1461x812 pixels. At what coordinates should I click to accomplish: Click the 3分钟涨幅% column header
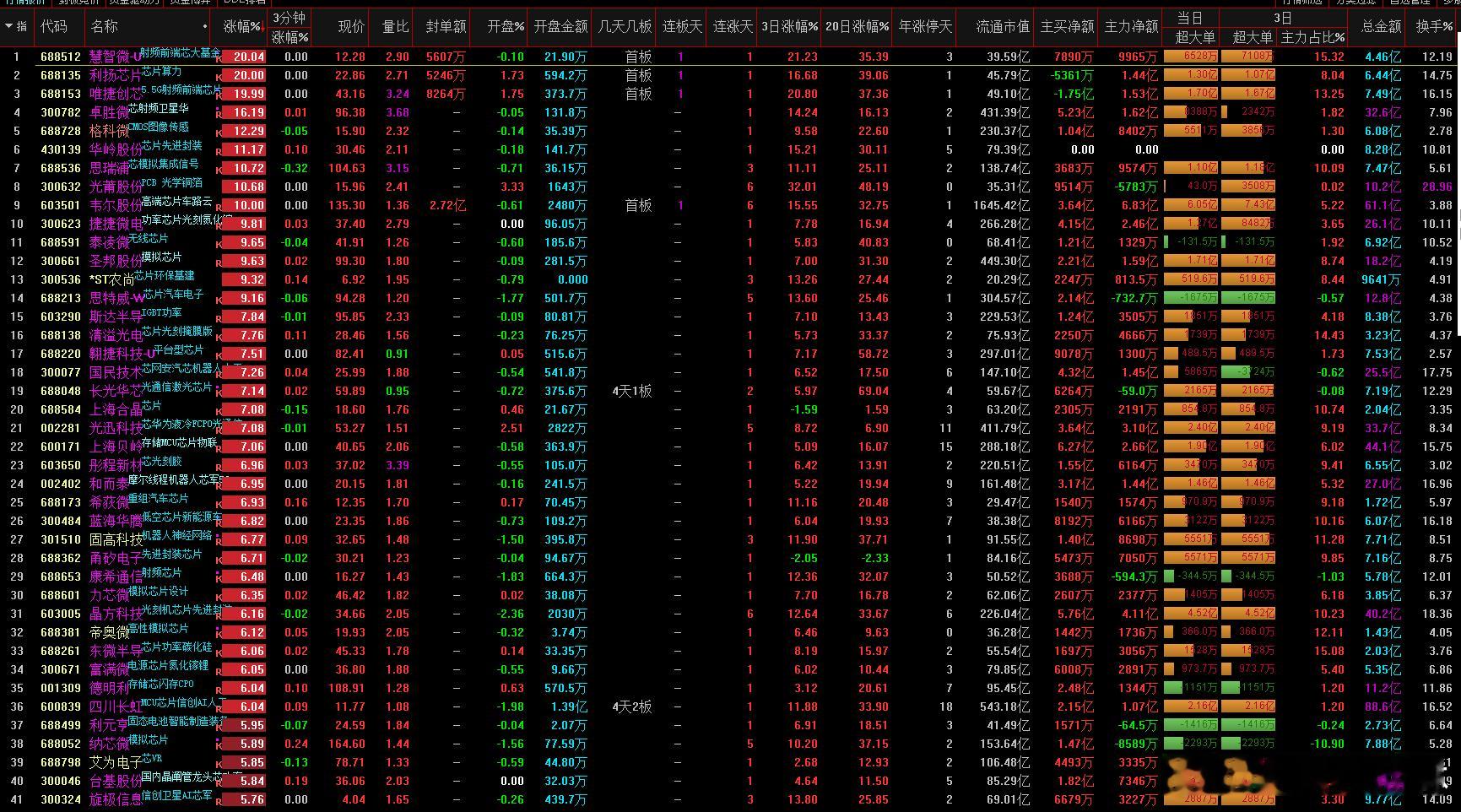point(290,28)
